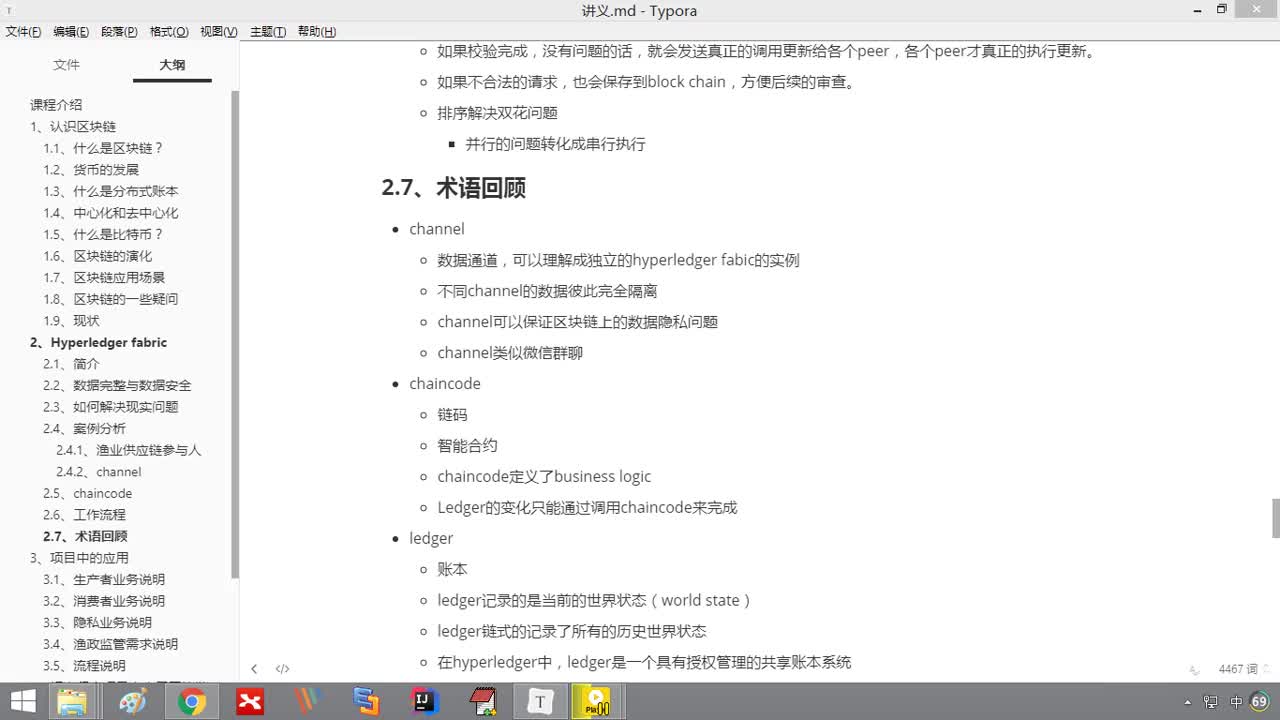
Task: Open the 主题(T) menu
Action: [x=268, y=32]
